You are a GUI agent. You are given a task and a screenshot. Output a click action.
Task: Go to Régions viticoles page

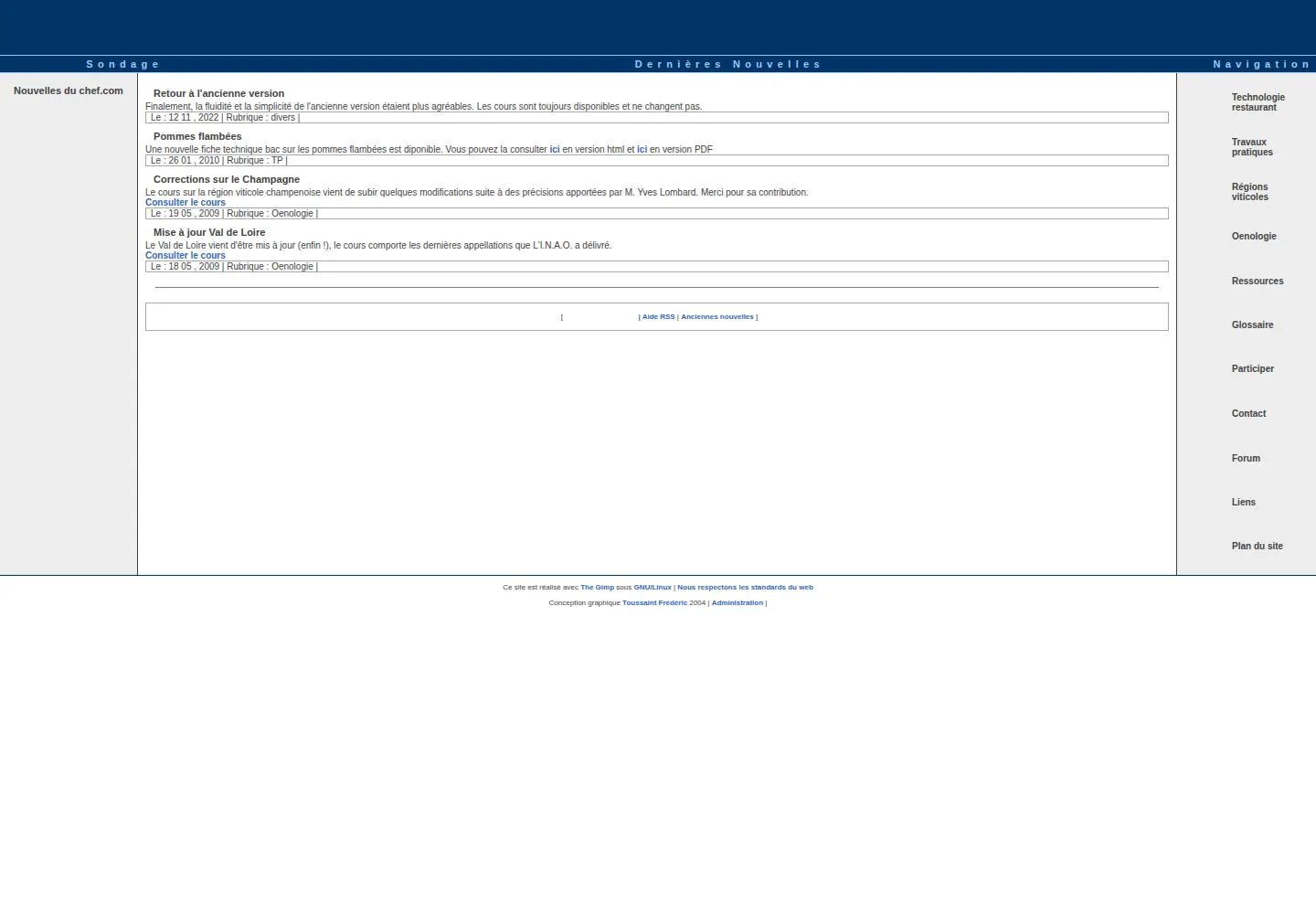1250,192
